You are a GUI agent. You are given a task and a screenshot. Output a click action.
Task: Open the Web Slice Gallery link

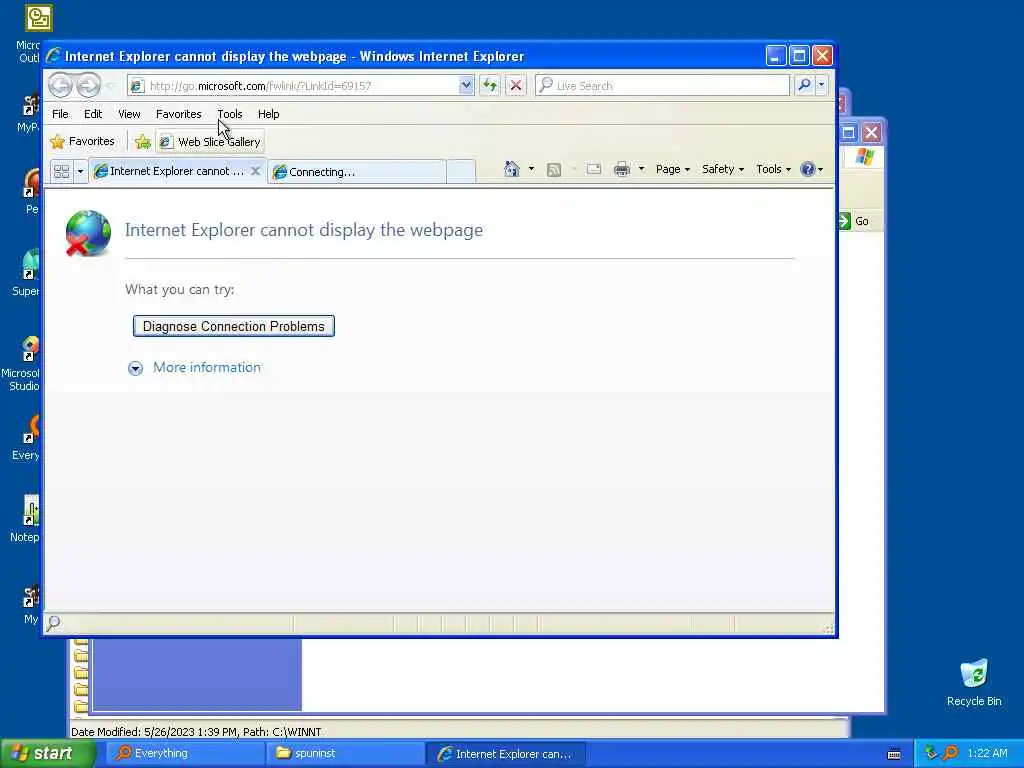(x=210, y=142)
